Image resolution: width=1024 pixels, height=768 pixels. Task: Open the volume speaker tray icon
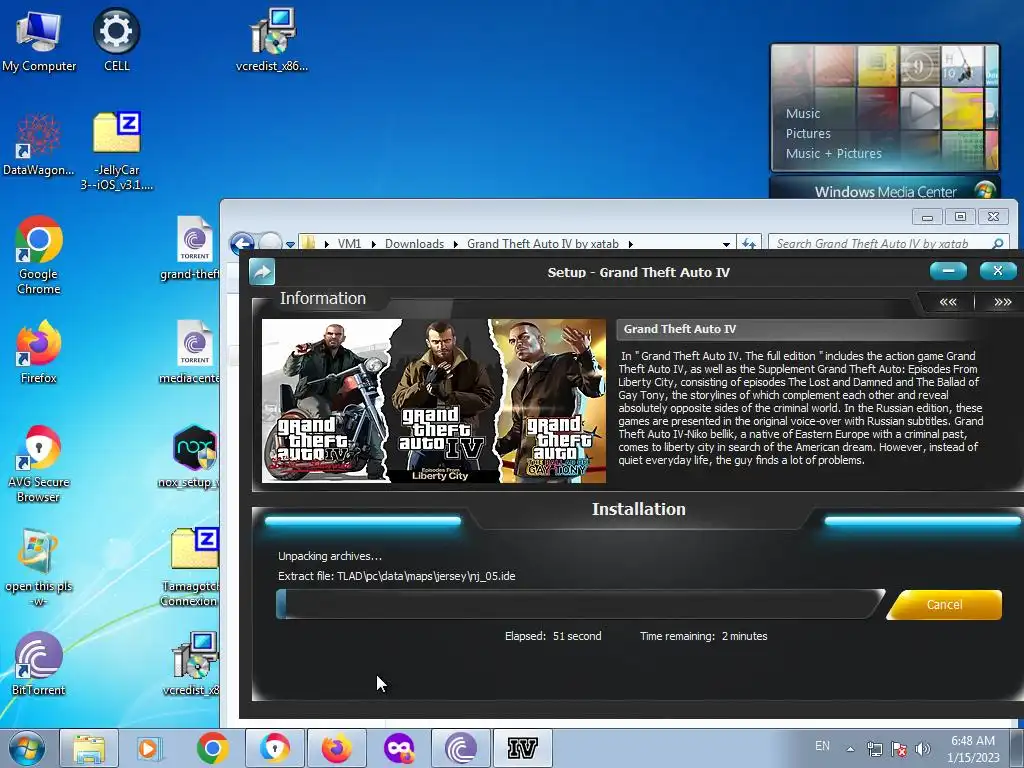pos(922,749)
